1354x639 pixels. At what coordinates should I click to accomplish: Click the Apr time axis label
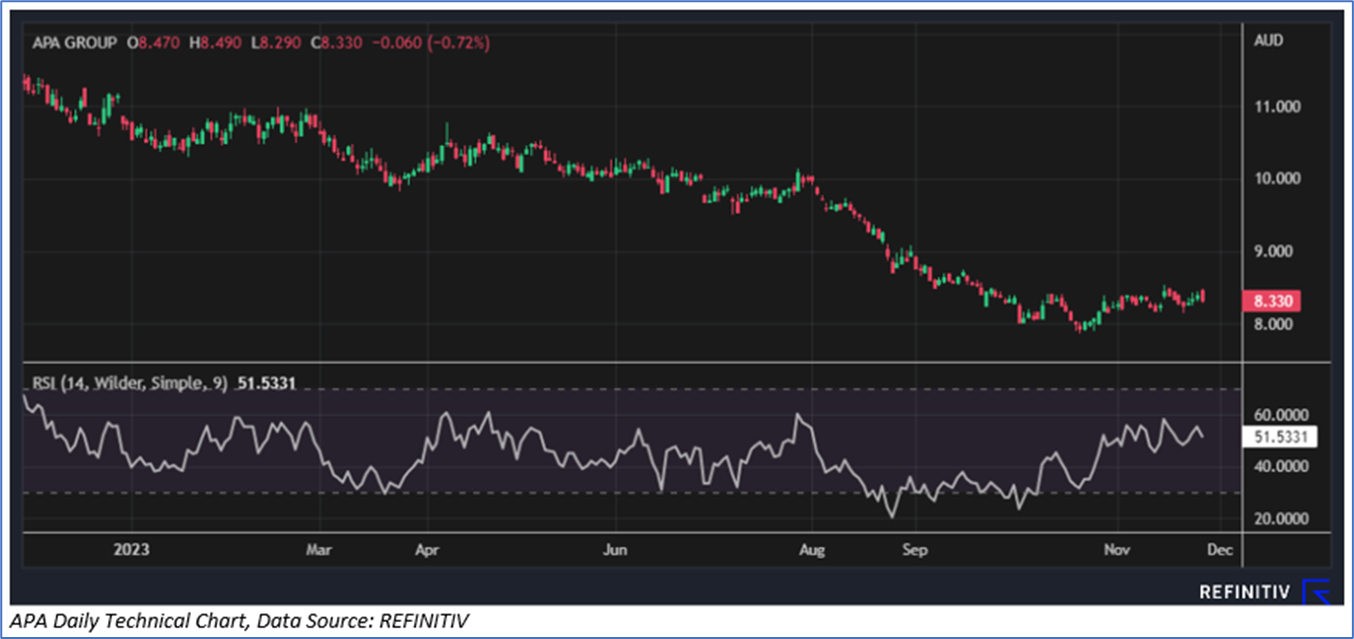pyautogui.click(x=426, y=549)
